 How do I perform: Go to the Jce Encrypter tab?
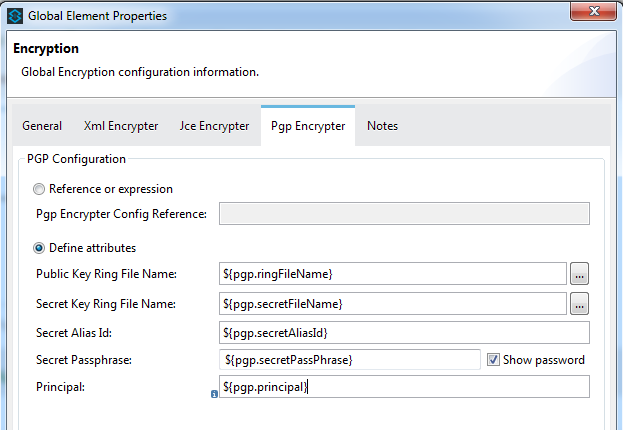pos(214,126)
